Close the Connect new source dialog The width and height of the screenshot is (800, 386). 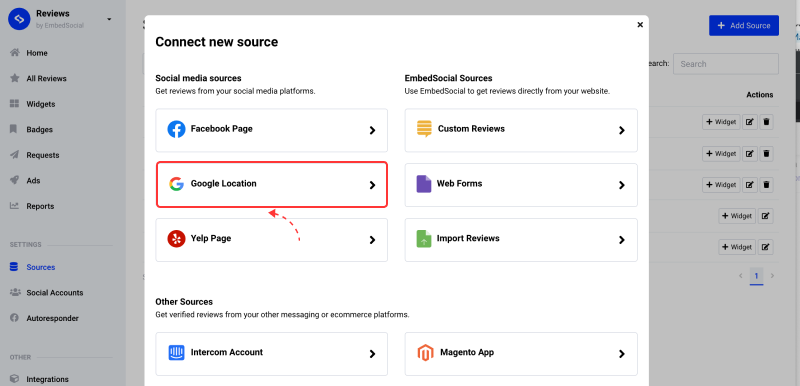click(x=640, y=24)
